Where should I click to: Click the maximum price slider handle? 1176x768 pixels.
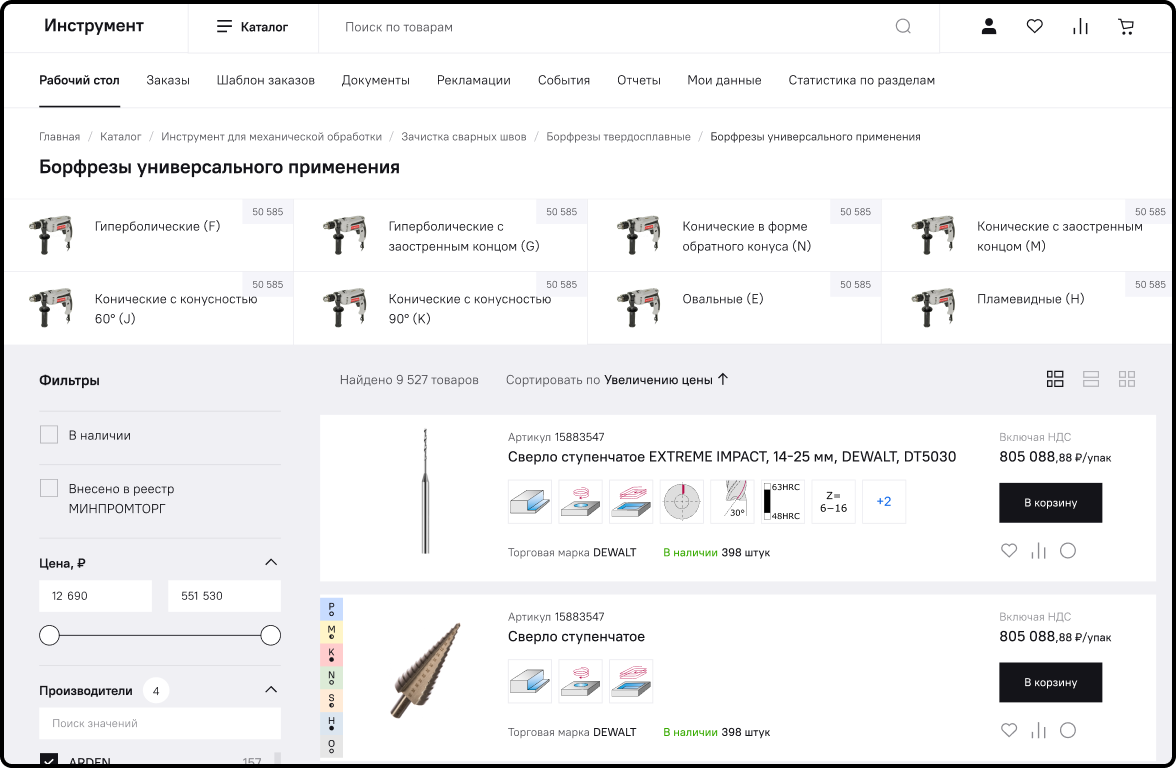click(271, 635)
